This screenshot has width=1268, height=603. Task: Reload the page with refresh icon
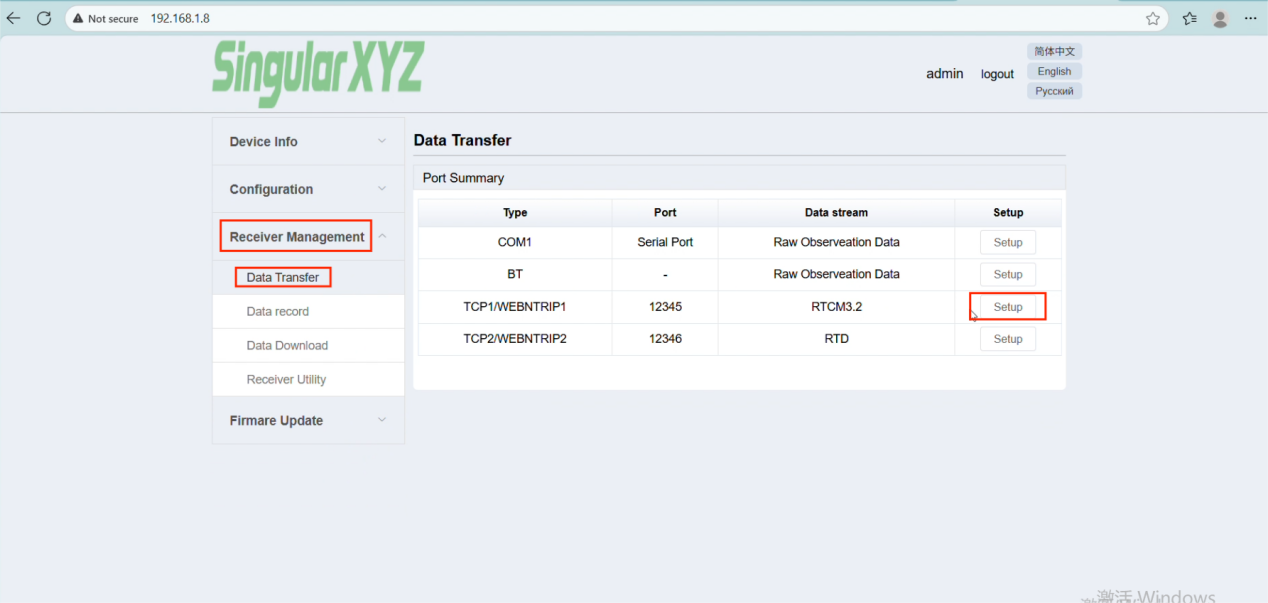[44, 18]
